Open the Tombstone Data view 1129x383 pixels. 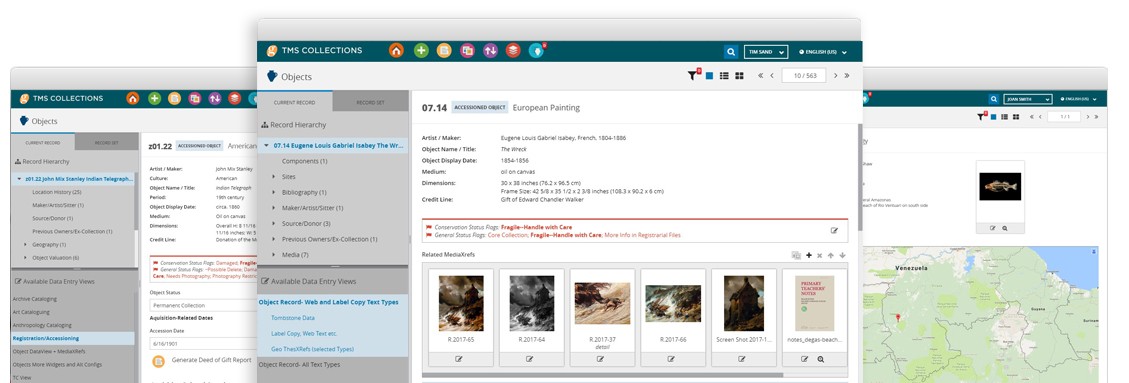[x=292, y=317]
